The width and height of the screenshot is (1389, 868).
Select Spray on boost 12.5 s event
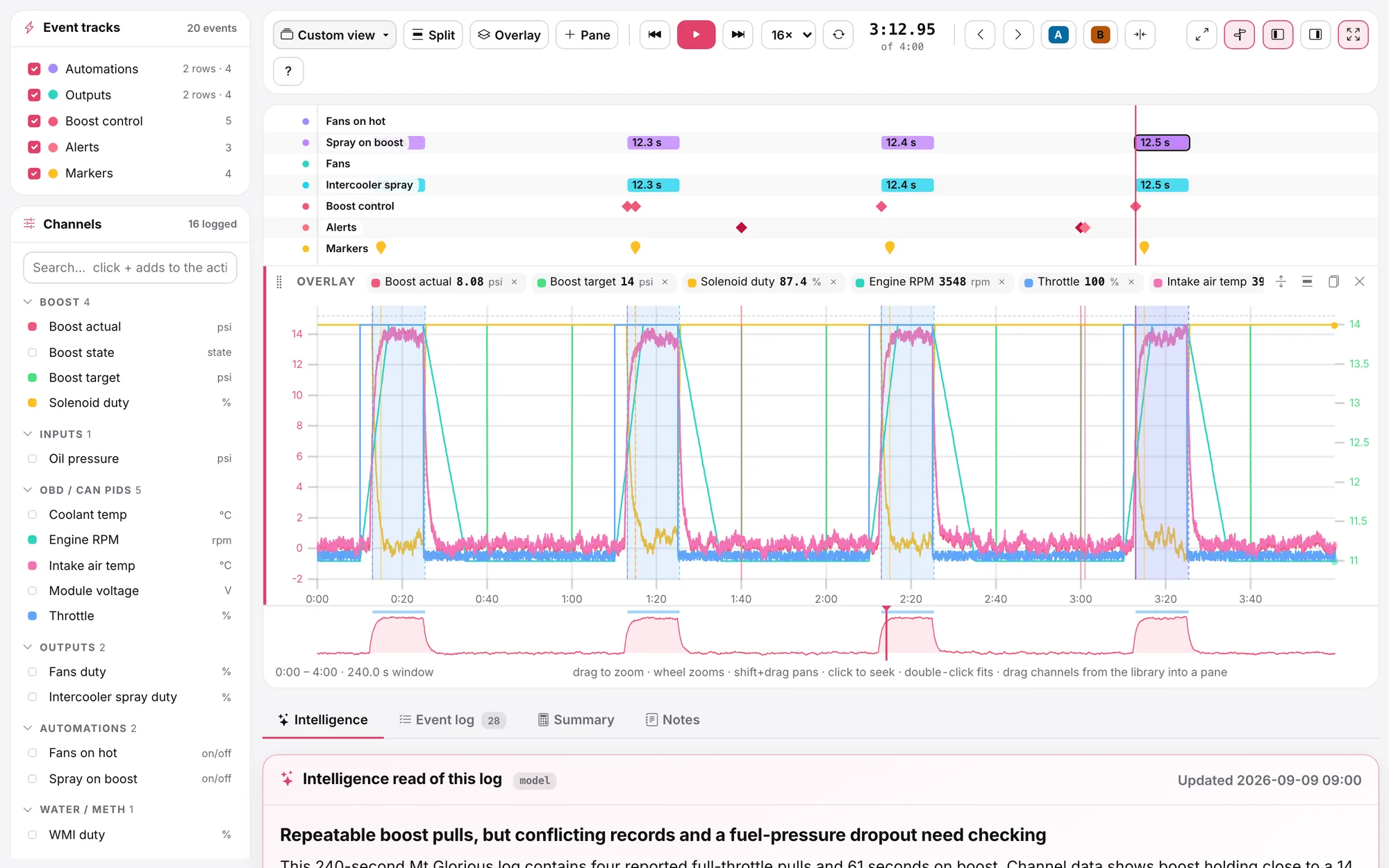click(x=1162, y=142)
